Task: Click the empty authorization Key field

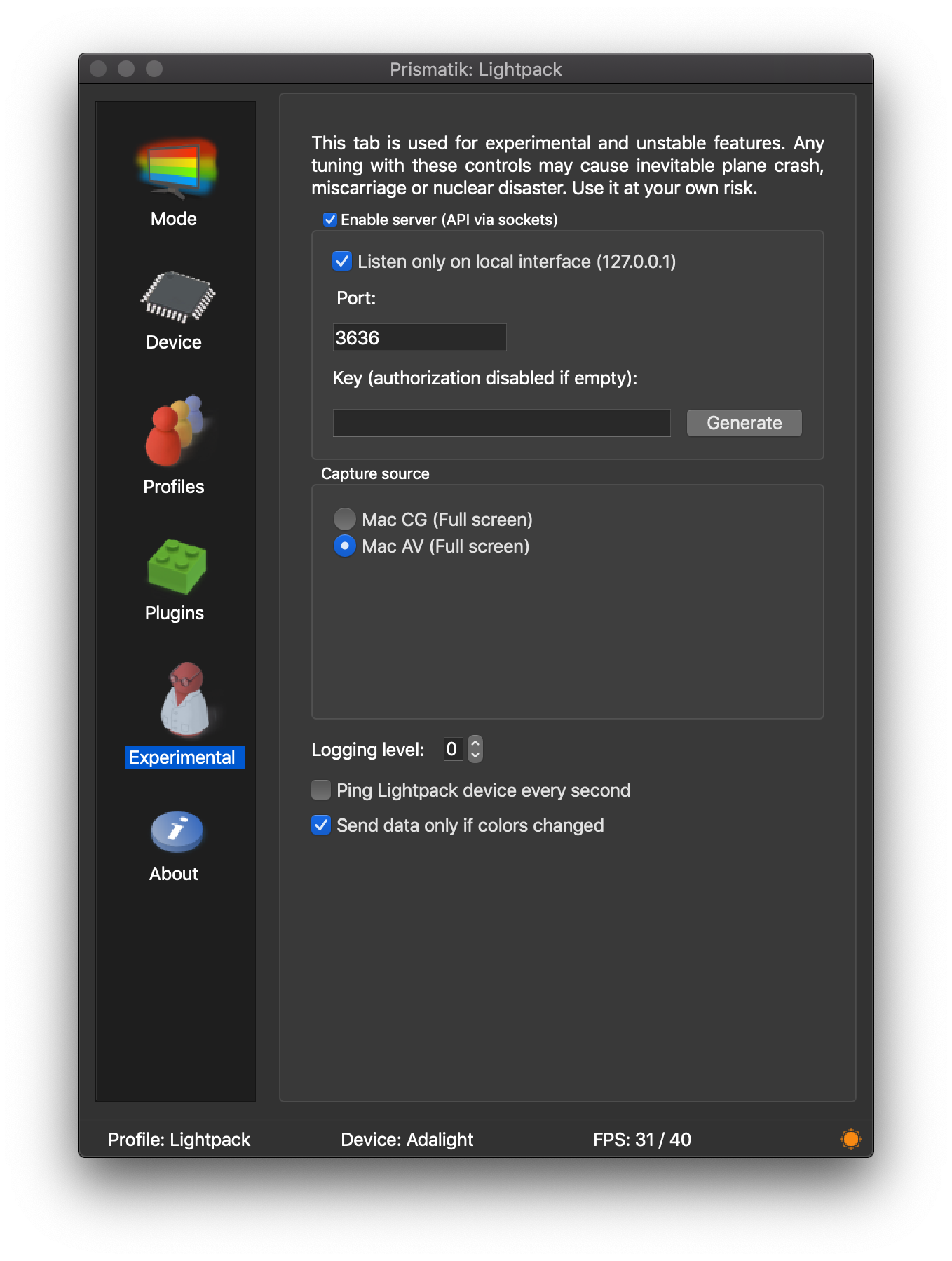Action: coord(501,423)
